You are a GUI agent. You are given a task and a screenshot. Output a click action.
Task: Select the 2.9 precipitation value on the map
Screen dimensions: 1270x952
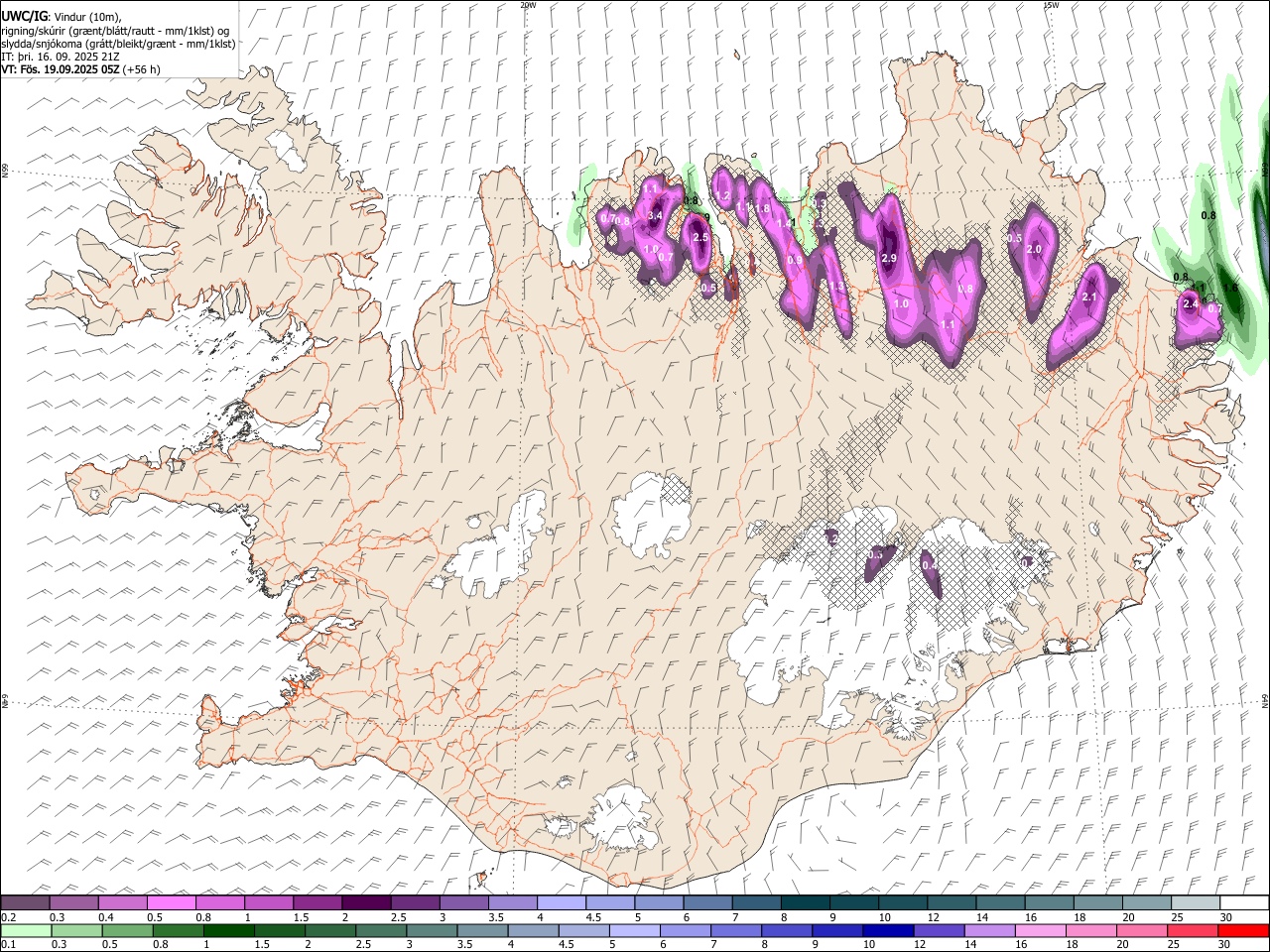(889, 258)
